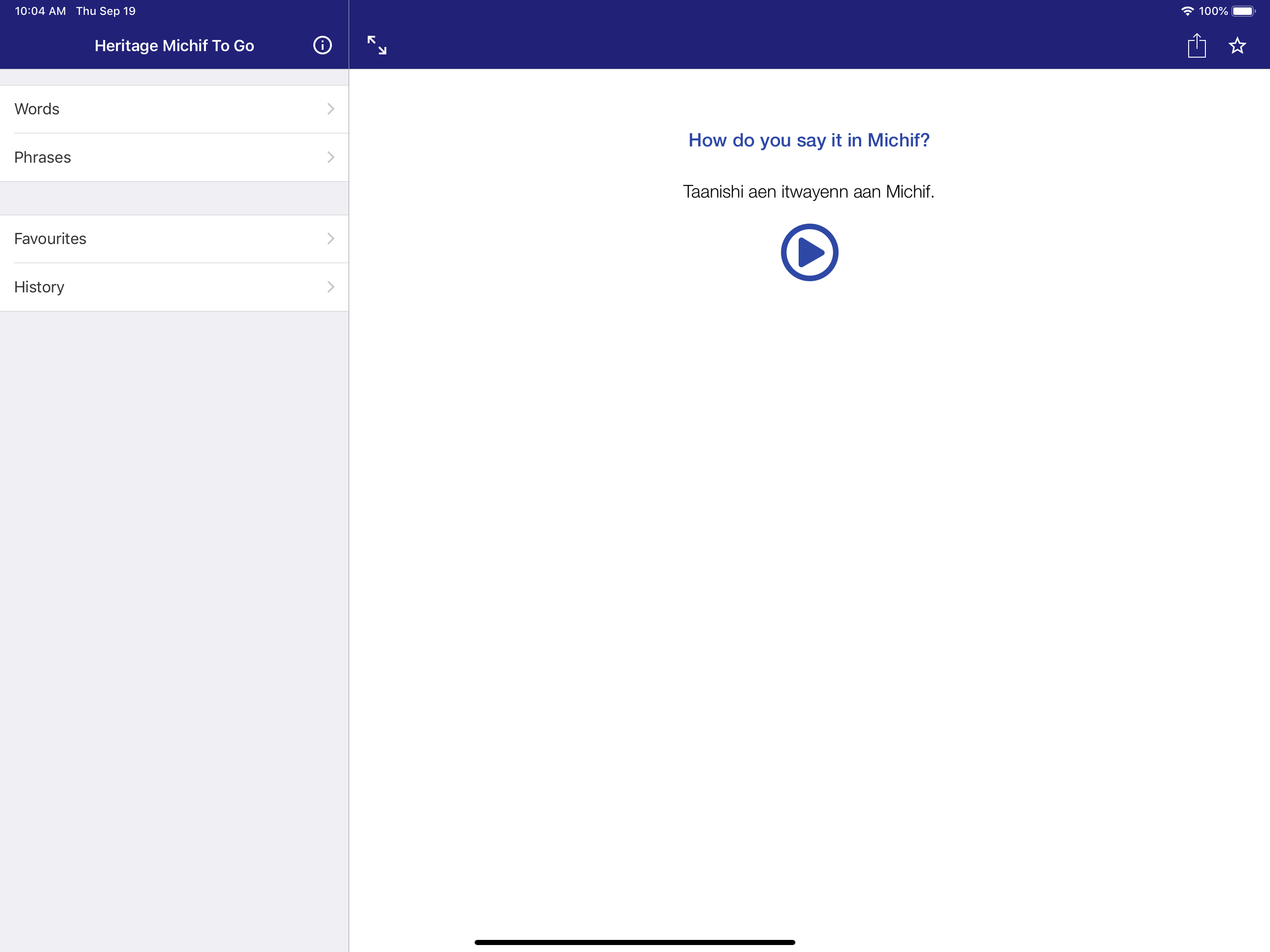The height and width of the screenshot is (952, 1270).
Task: Tap the battery indicator icon
Action: click(1243, 11)
